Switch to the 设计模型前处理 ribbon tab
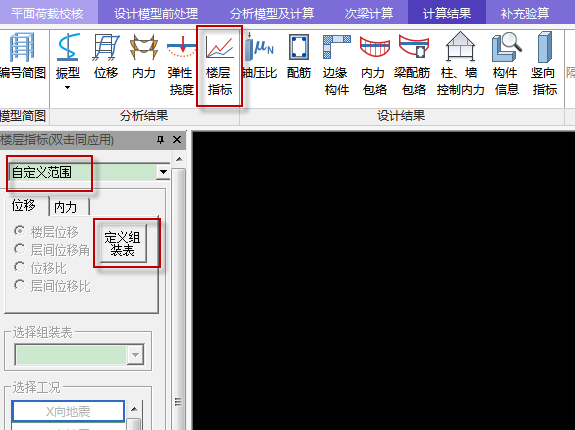575x430 pixels. [x=156, y=13]
